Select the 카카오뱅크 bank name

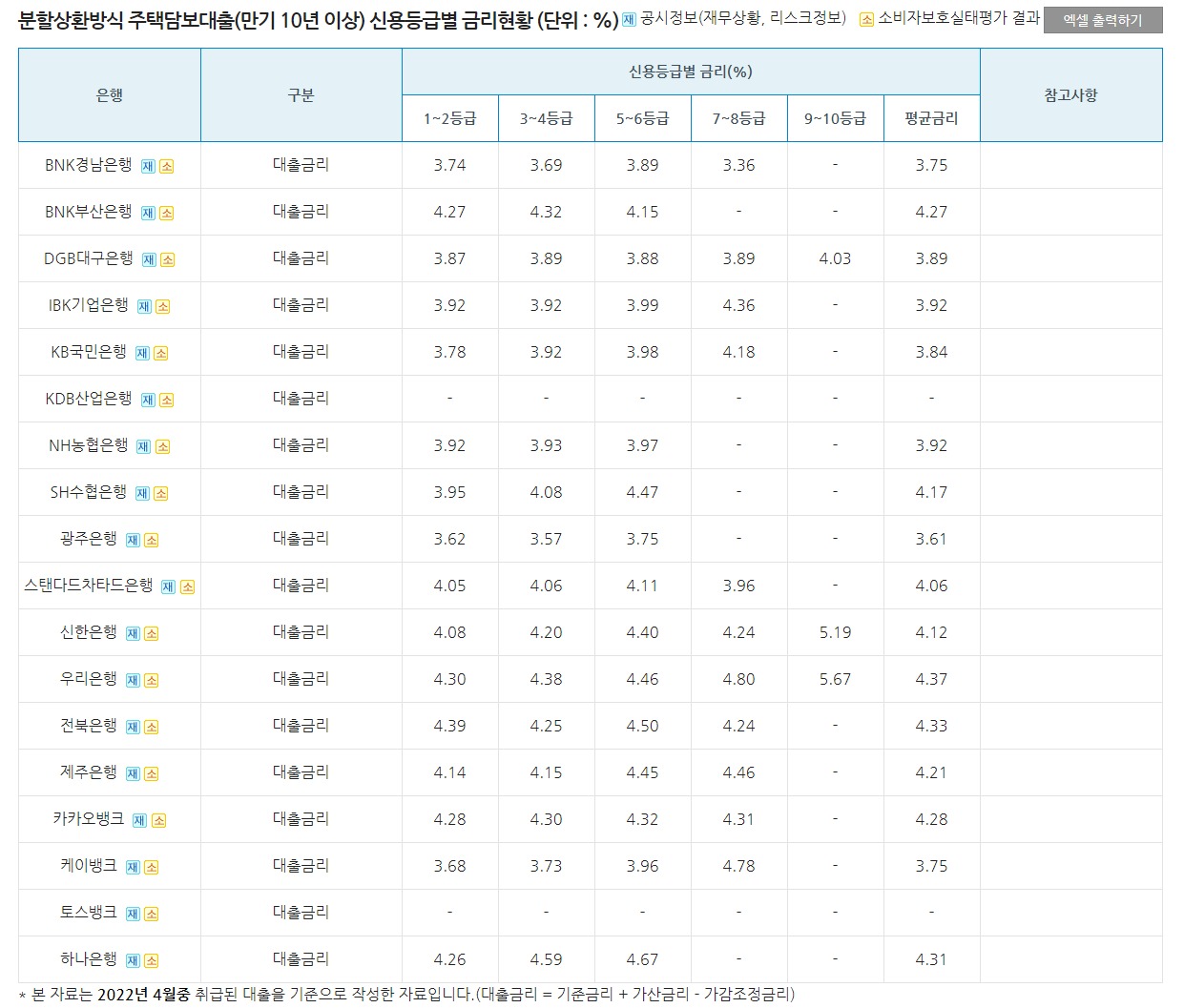pos(89,818)
